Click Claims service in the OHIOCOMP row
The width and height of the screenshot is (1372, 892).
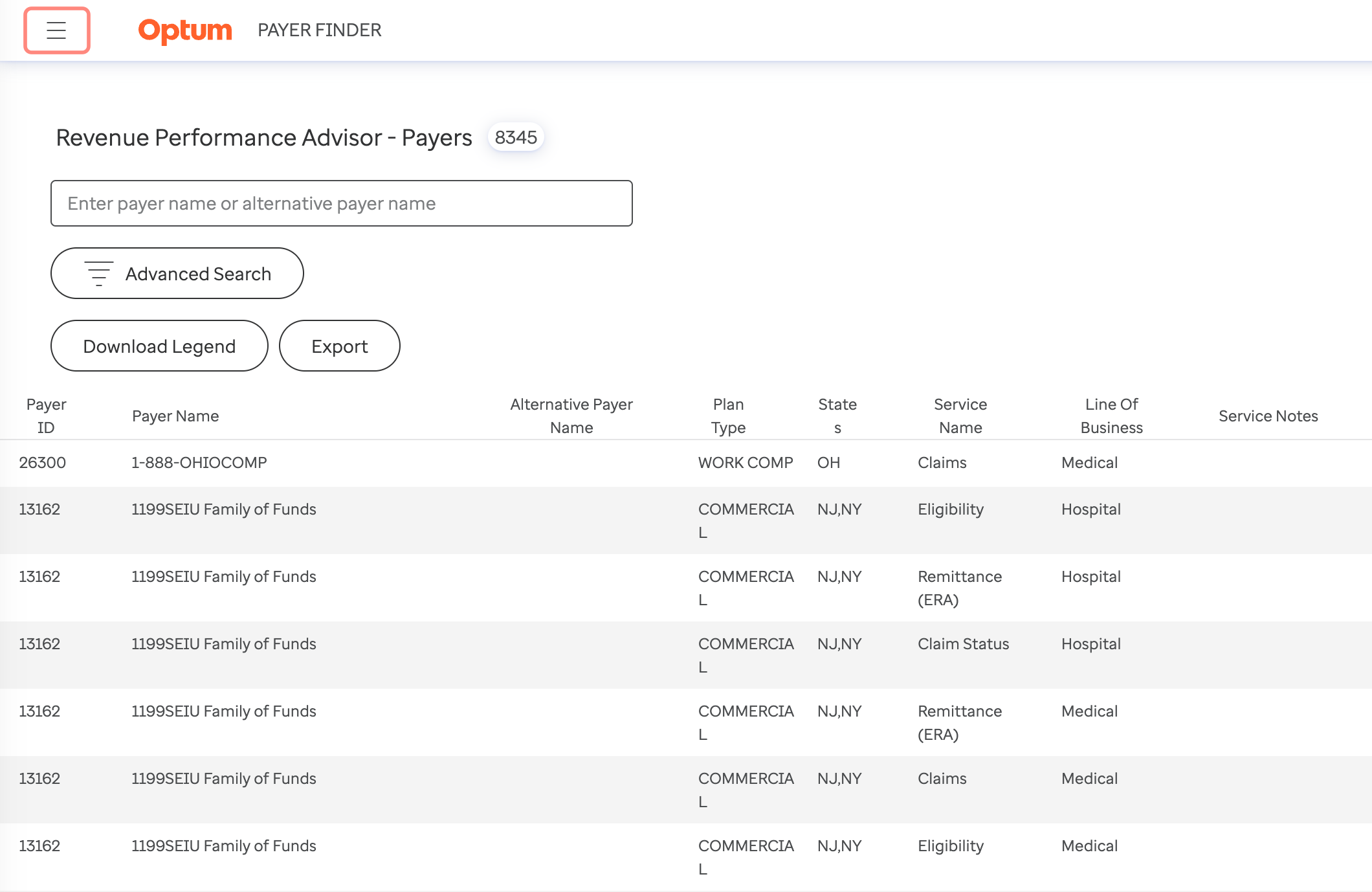(942, 463)
